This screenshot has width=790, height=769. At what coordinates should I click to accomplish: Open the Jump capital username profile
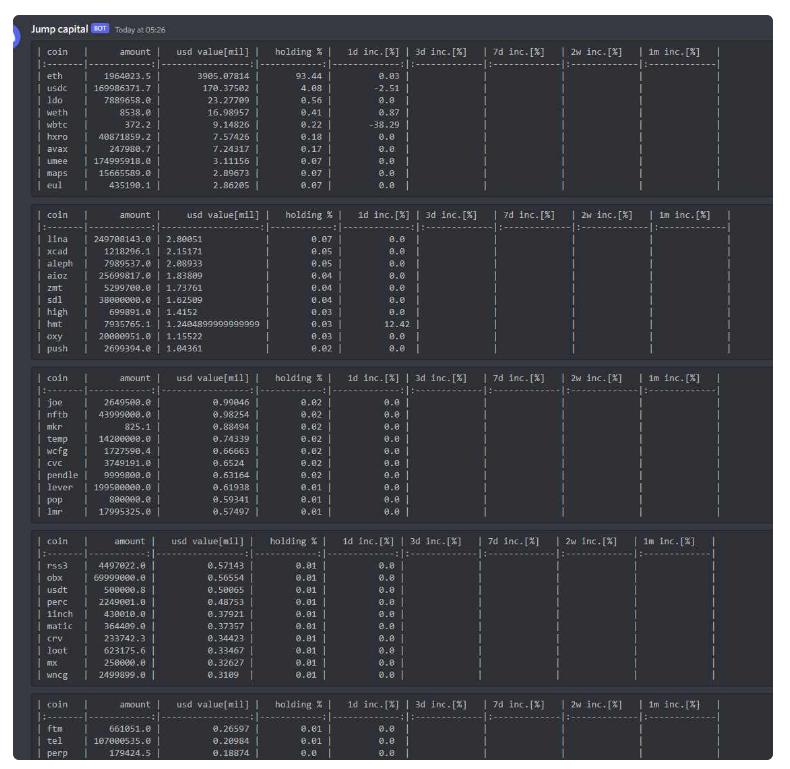59,29
